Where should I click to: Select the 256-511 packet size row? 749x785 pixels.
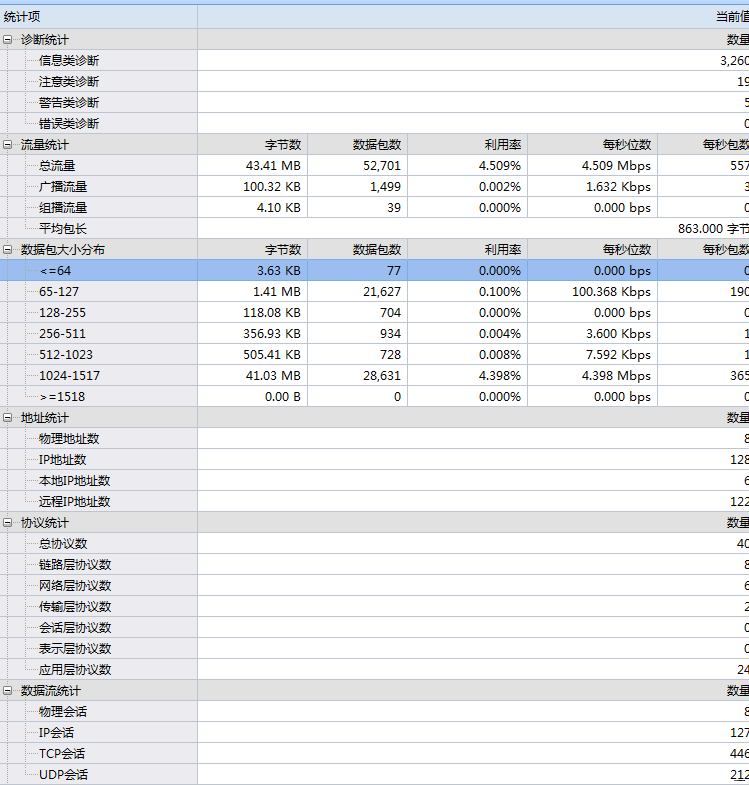374,334
